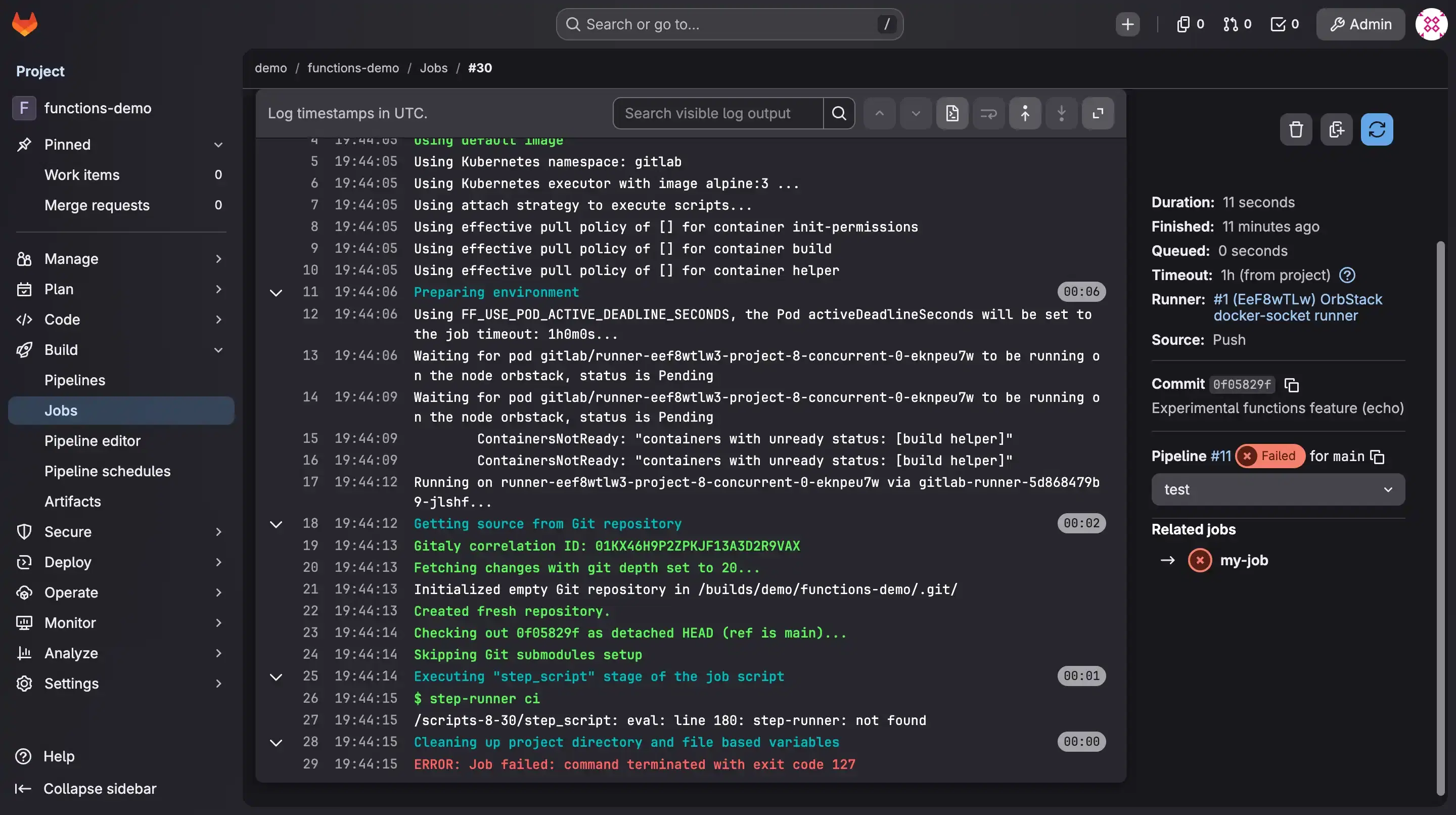Open the my-job related job
The width and height of the screenshot is (1456, 815).
tap(1244, 561)
